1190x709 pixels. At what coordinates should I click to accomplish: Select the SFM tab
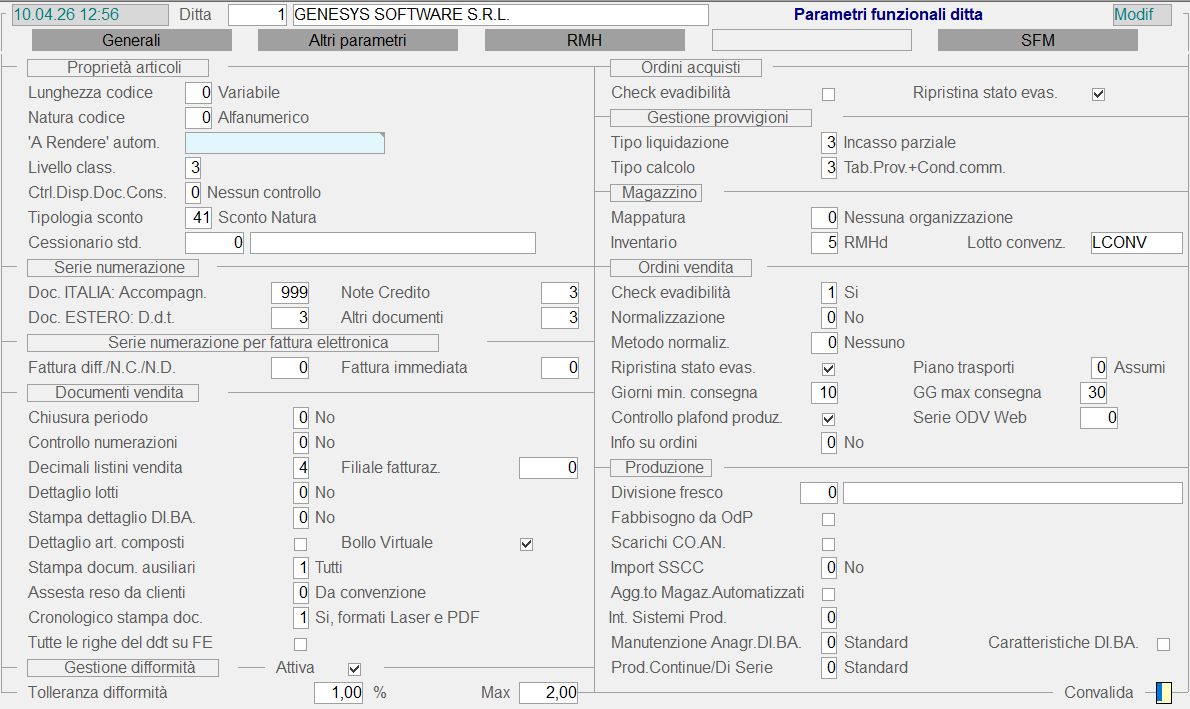click(x=1037, y=41)
